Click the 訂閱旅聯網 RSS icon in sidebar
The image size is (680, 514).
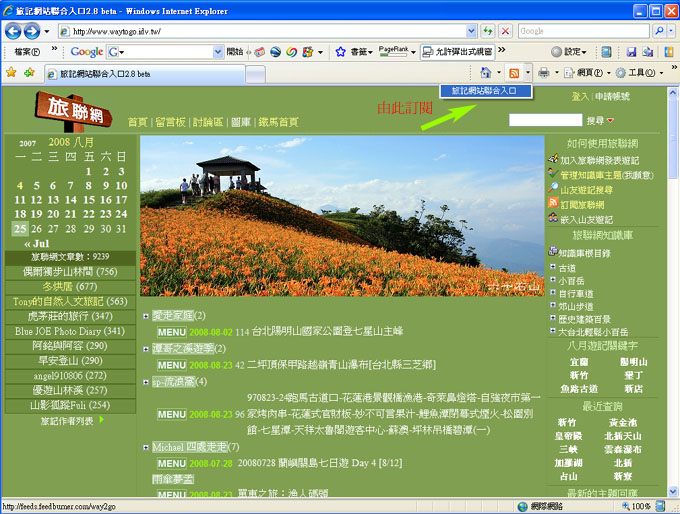click(552, 204)
